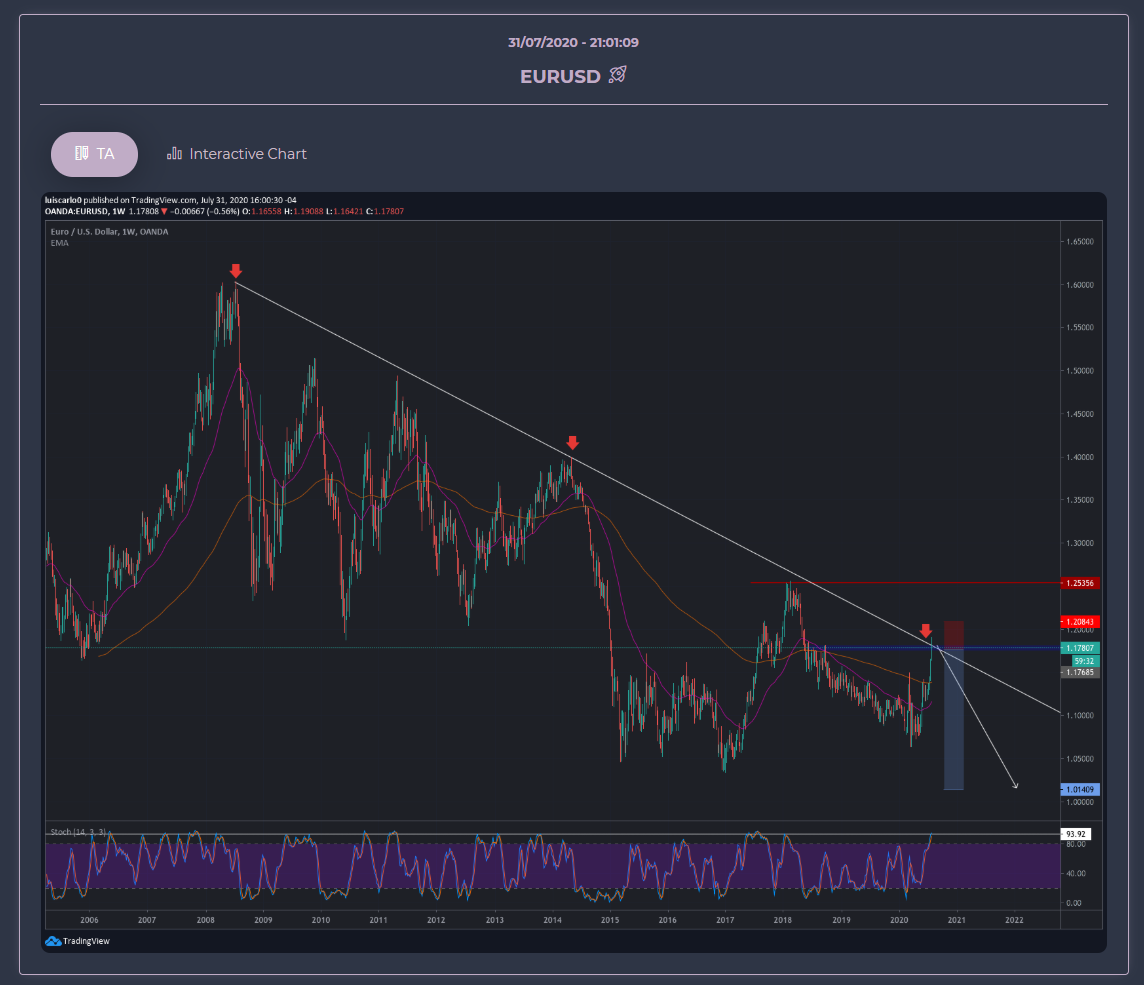Select the red down arrow above the 2020 candles

[x=926, y=631]
